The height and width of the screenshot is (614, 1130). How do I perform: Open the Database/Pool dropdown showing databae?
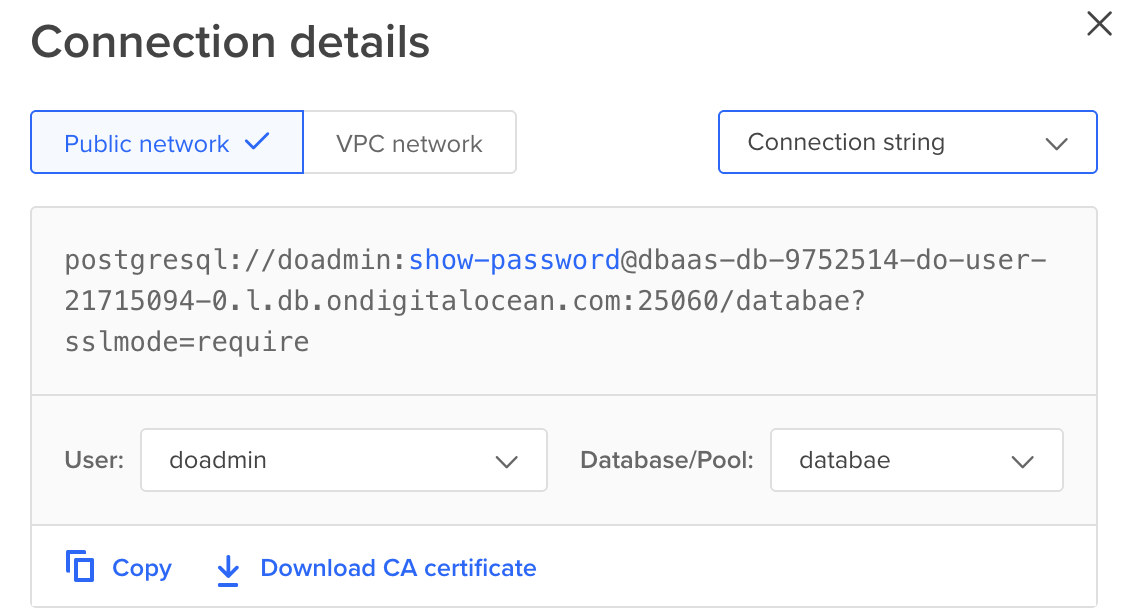point(916,460)
